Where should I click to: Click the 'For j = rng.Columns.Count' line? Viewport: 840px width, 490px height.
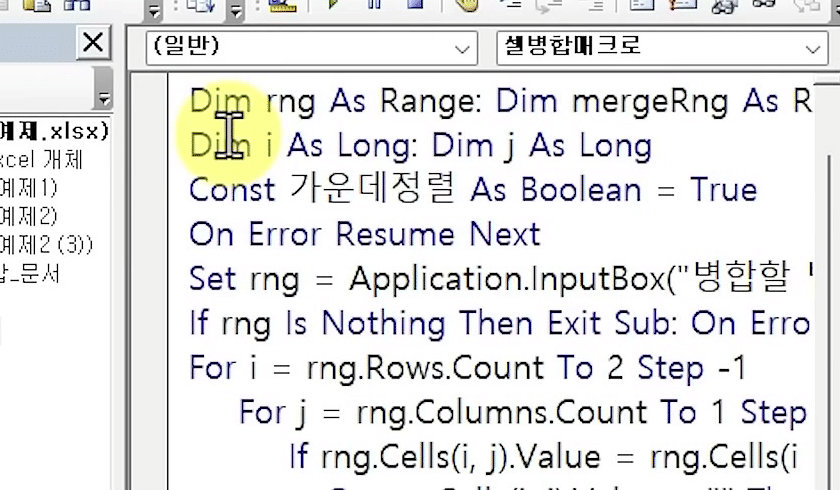pyautogui.click(x=523, y=412)
